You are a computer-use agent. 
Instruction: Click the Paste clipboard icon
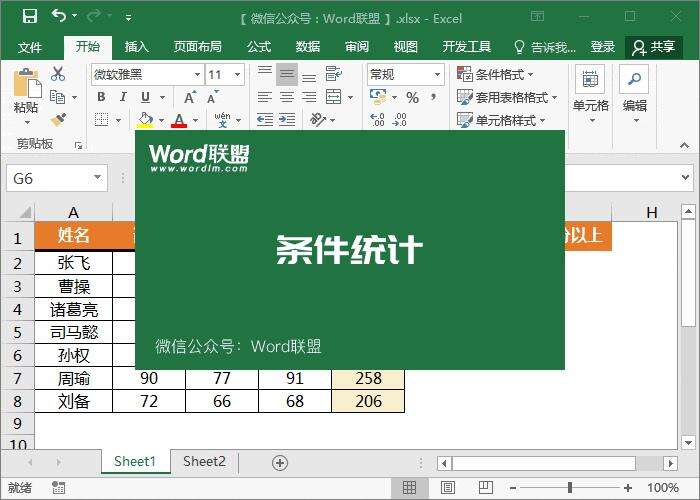coord(27,83)
